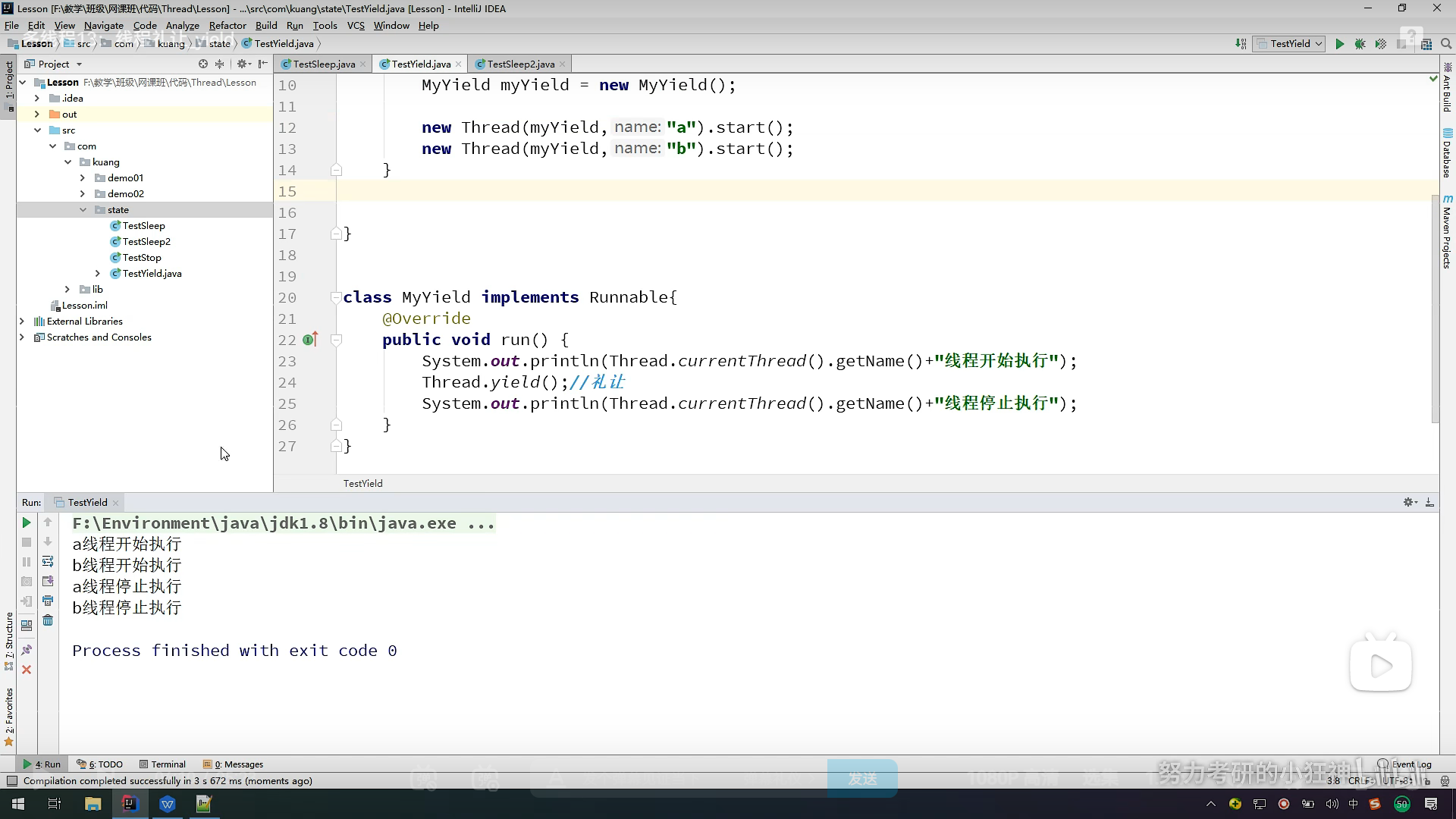
Task: Click the editor vertical scrollbar
Action: pos(1434,303)
